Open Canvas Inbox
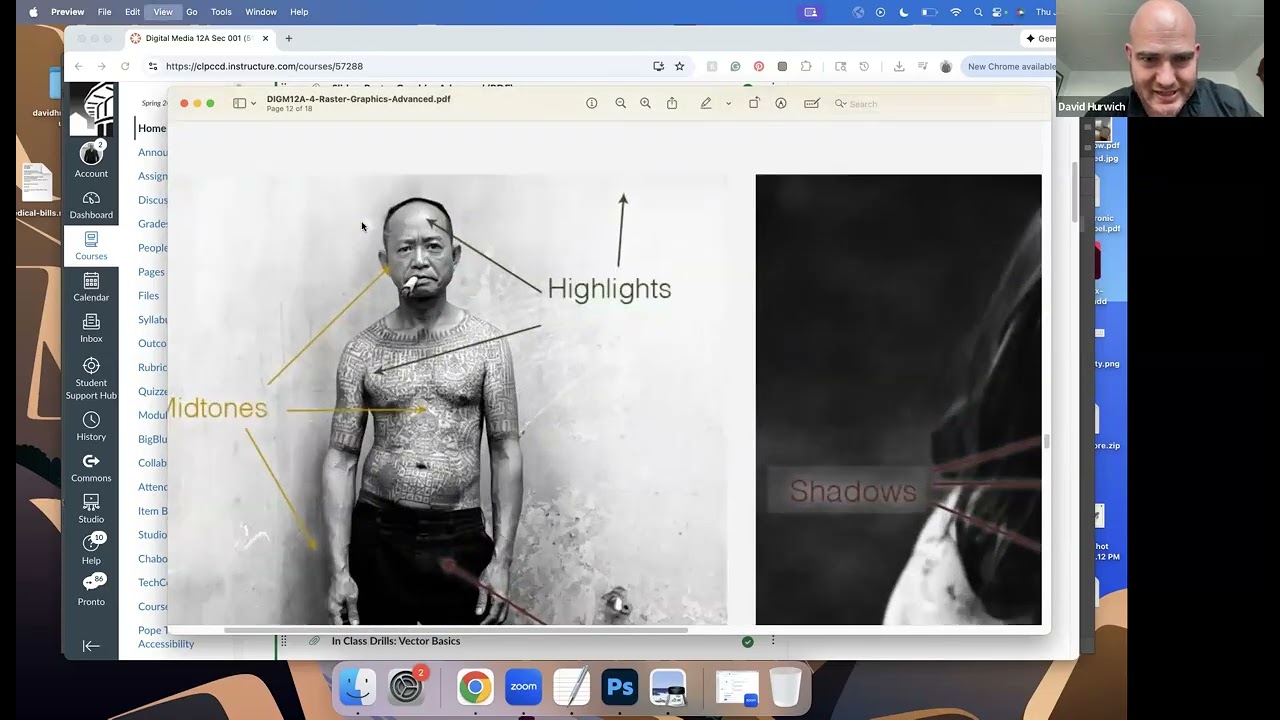Image resolution: width=1280 pixels, height=720 pixels. pyautogui.click(x=91, y=328)
